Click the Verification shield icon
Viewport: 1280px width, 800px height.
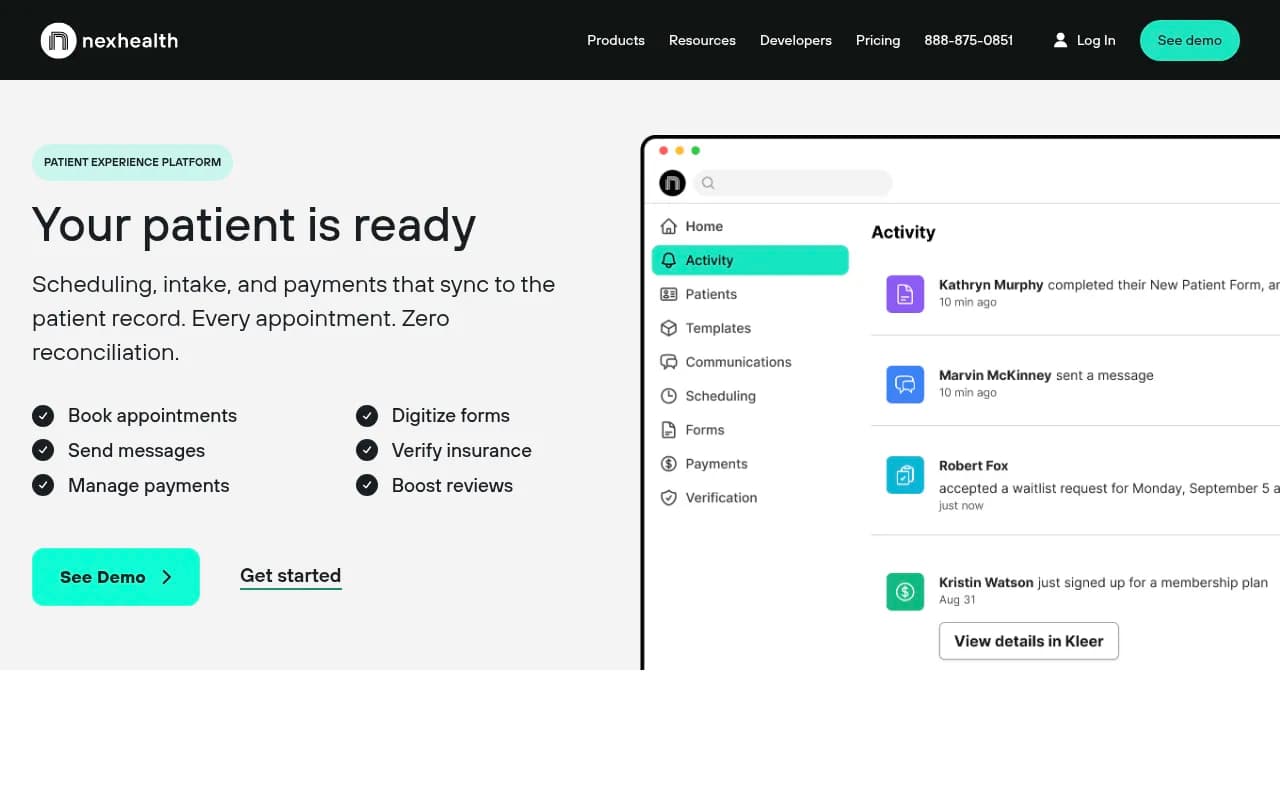click(x=669, y=498)
